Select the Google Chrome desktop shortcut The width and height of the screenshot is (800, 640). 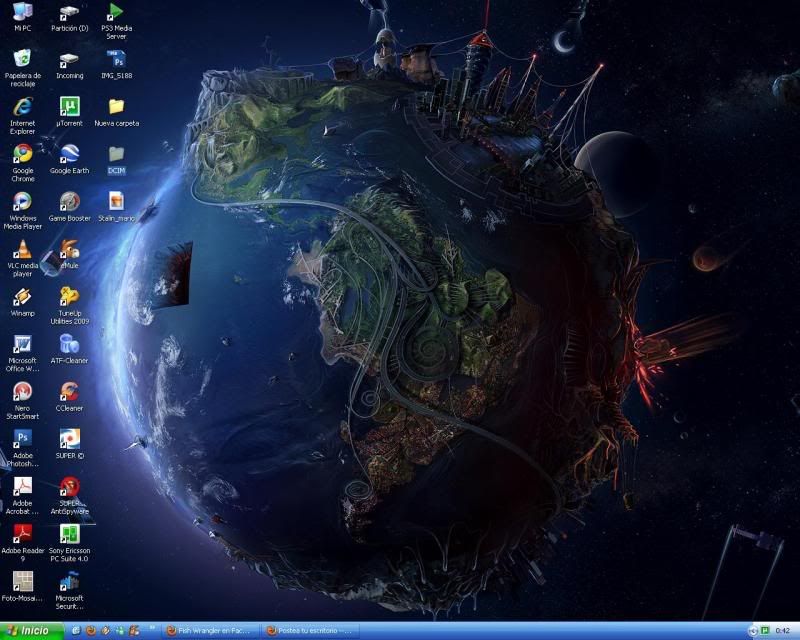(x=22, y=154)
